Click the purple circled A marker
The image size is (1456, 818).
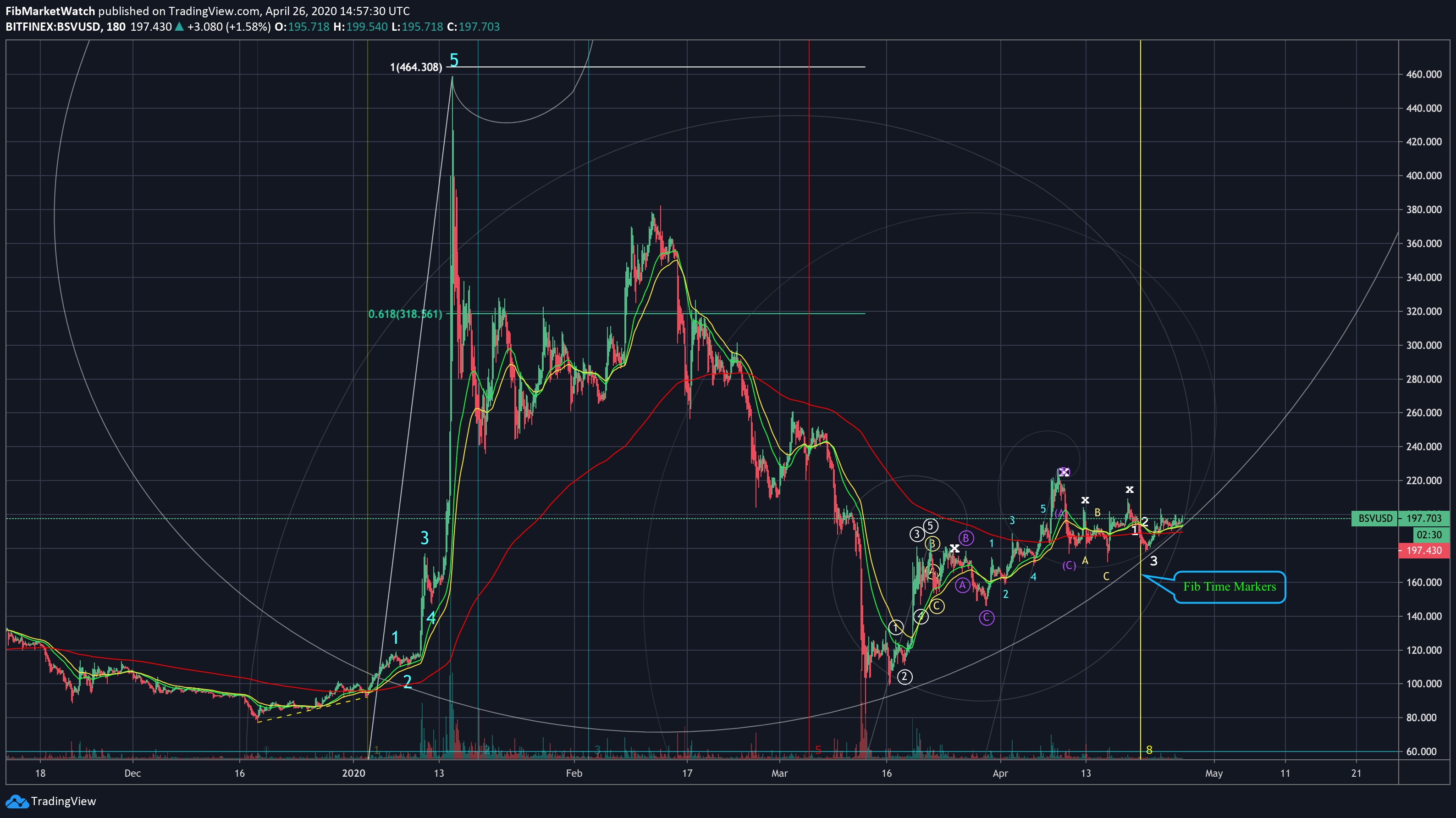click(962, 585)
